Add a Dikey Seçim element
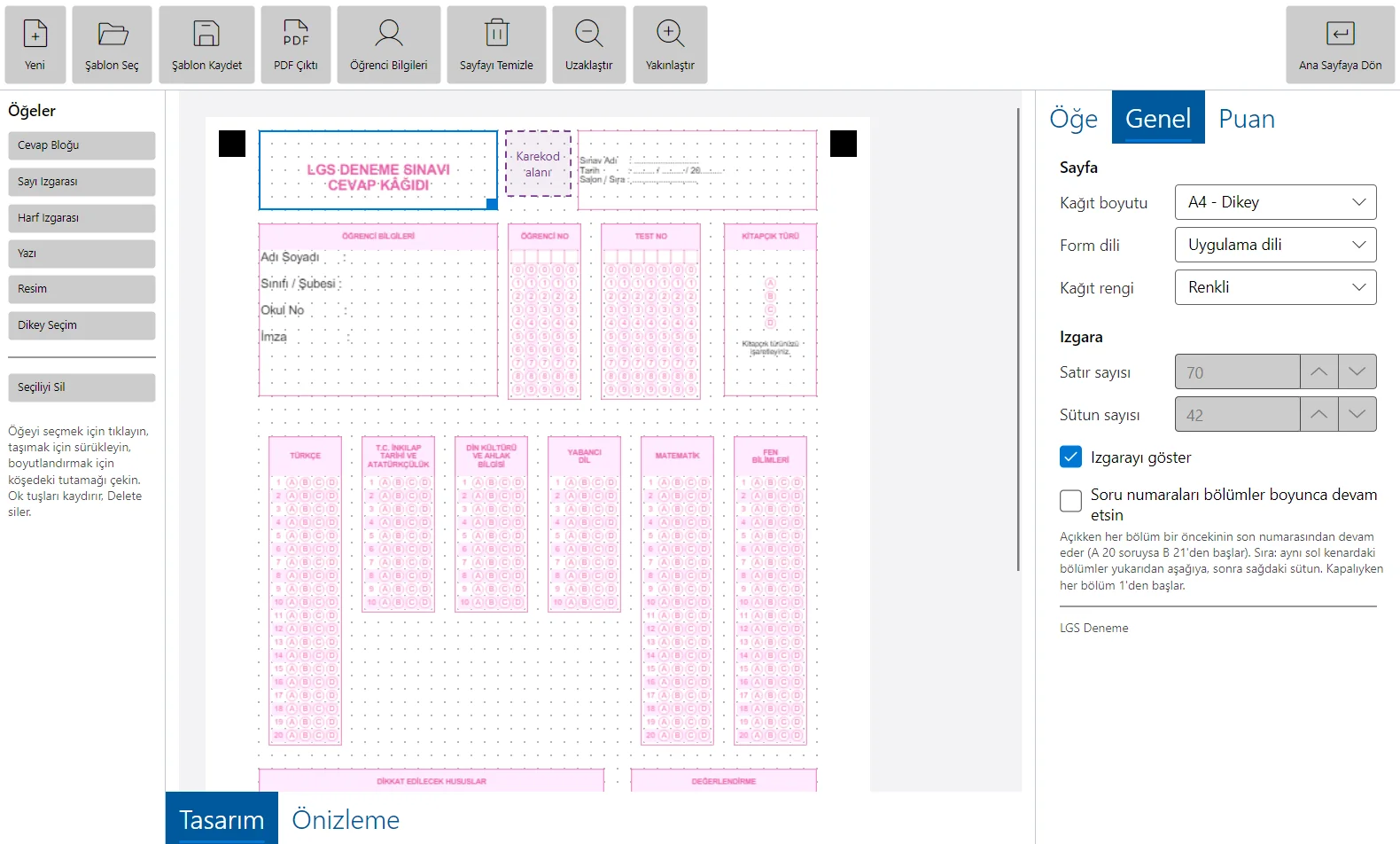This screenshot has width=1400, height=844. pos(82,325)
